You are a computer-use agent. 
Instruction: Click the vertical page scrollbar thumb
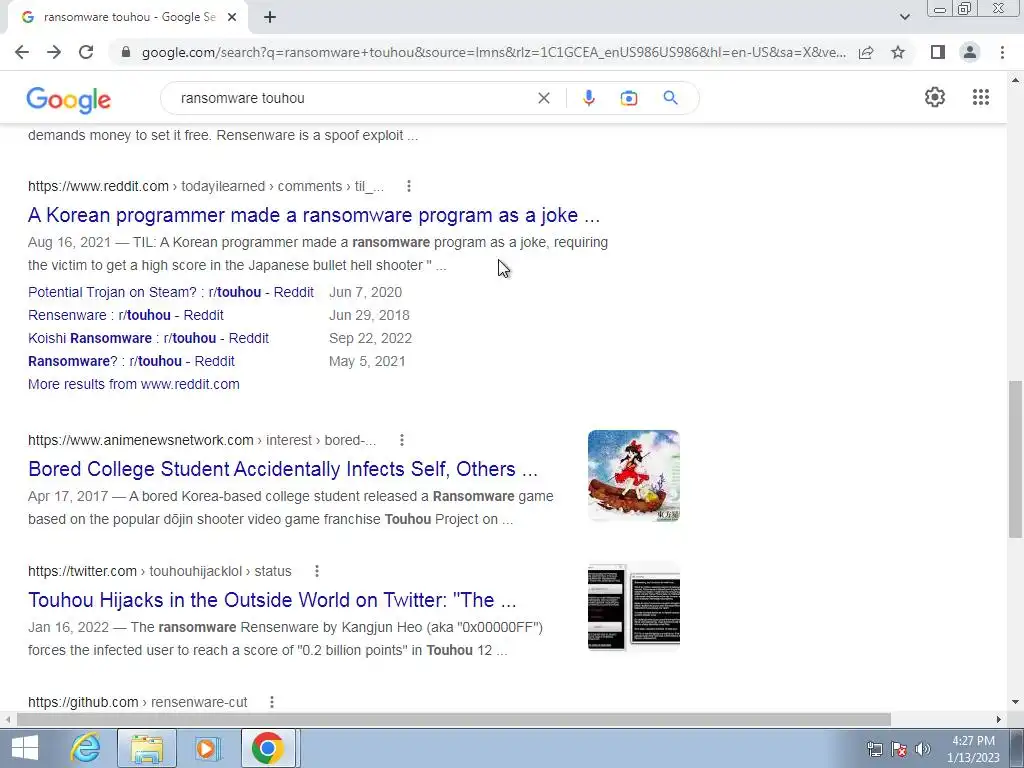click(1016, 459)
